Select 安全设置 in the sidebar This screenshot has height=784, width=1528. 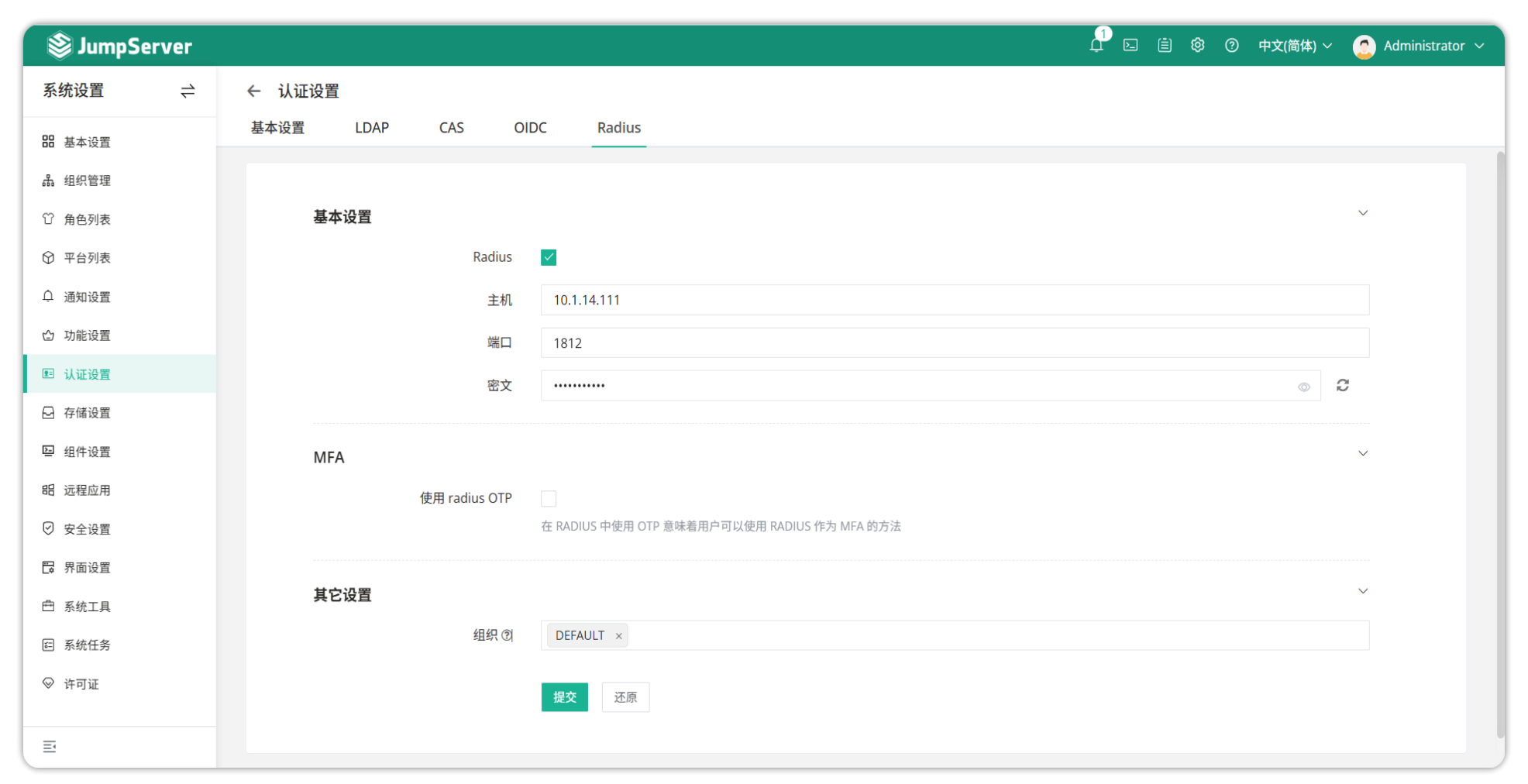click(87, 529)
